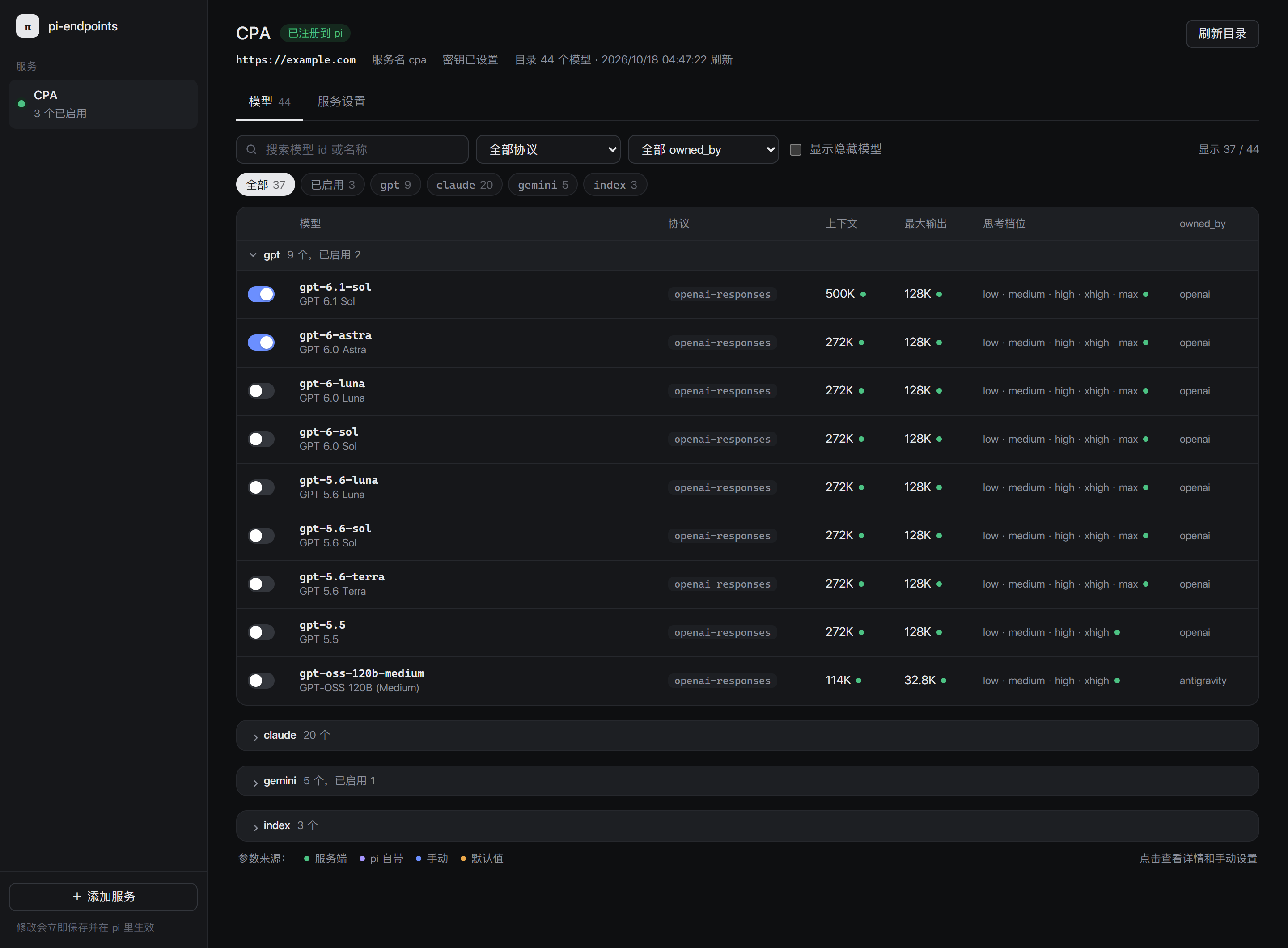This screenshot has height=948, width=1288.
Task: Filter by the index 3 chip
Action: click(615, 185)
